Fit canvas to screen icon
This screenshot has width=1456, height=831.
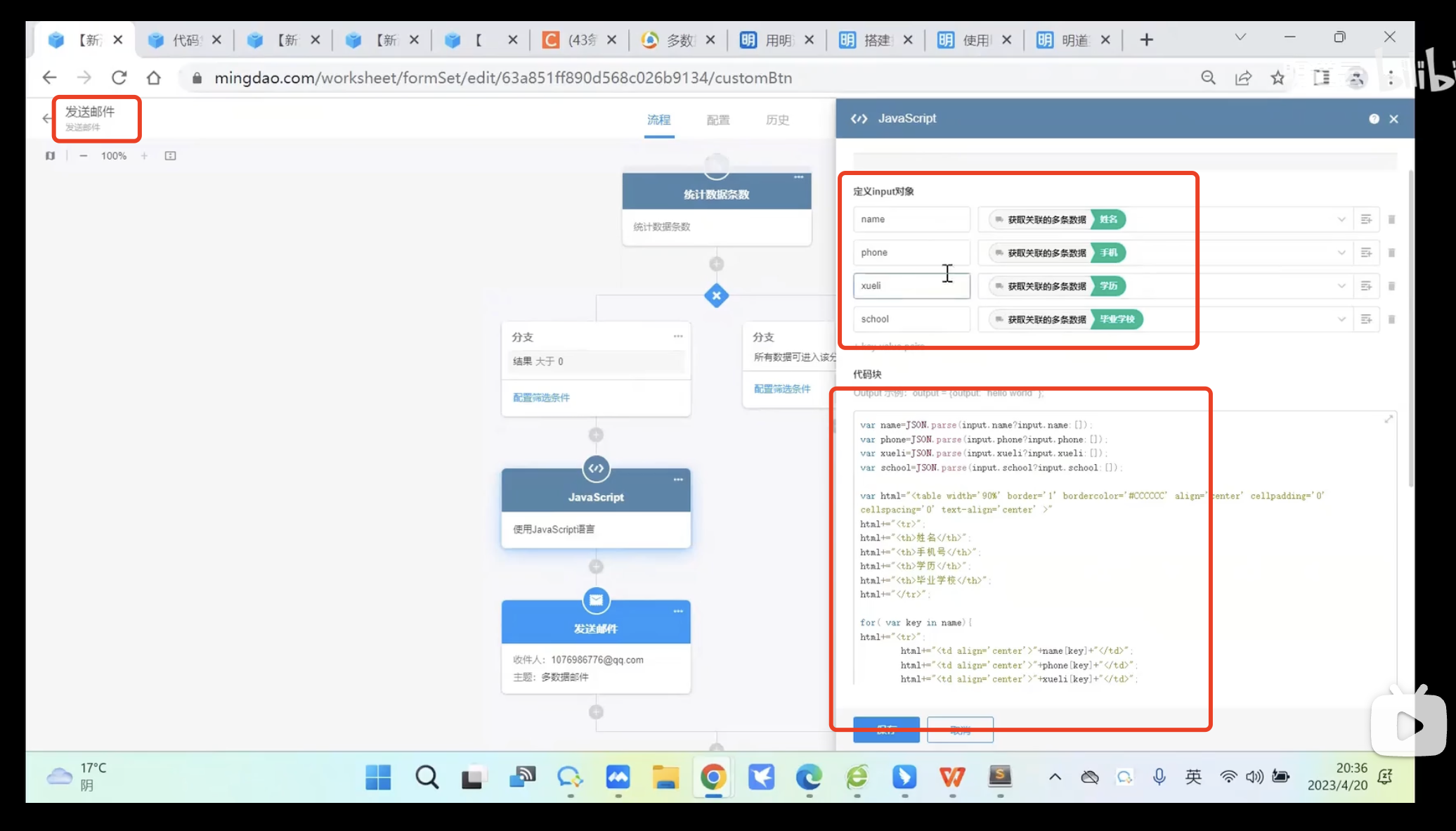170,156
